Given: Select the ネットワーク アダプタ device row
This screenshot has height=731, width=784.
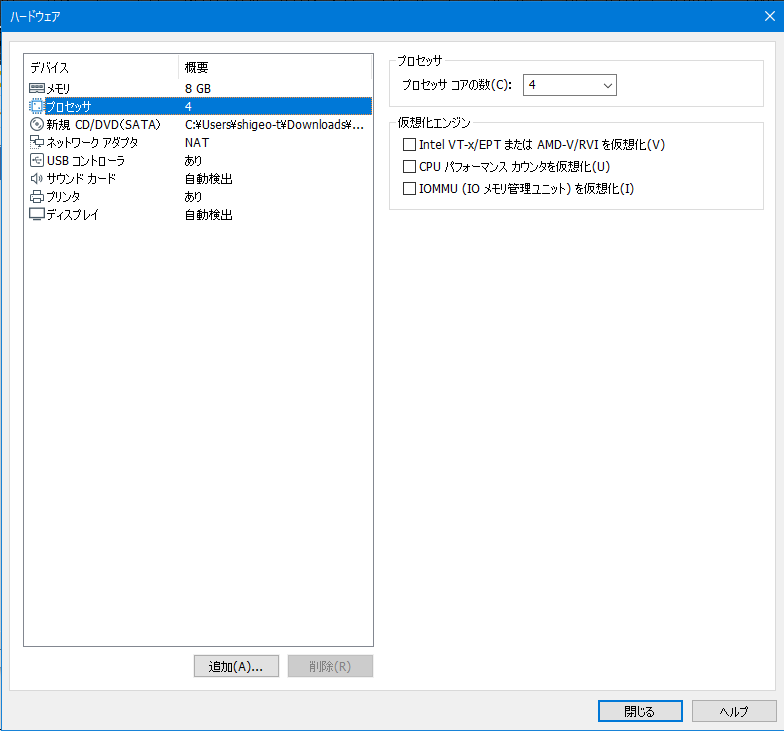Looking at the screenshot, I should click(198, 142).
